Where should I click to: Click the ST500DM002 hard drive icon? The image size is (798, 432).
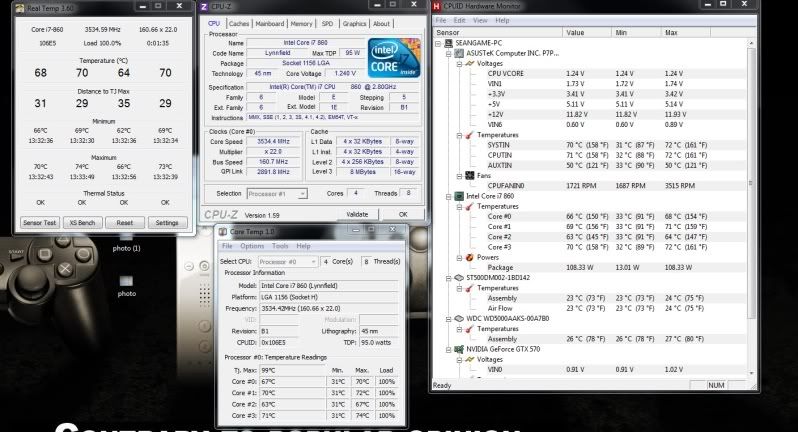point(459,278)
